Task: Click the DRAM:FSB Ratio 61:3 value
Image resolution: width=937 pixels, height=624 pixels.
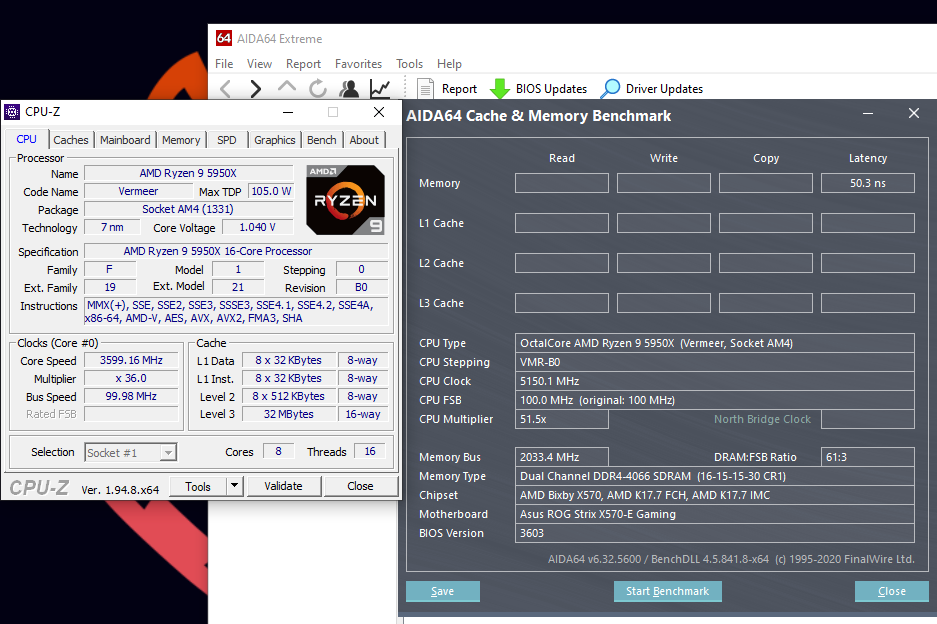Action: click(x=868, y=457)
